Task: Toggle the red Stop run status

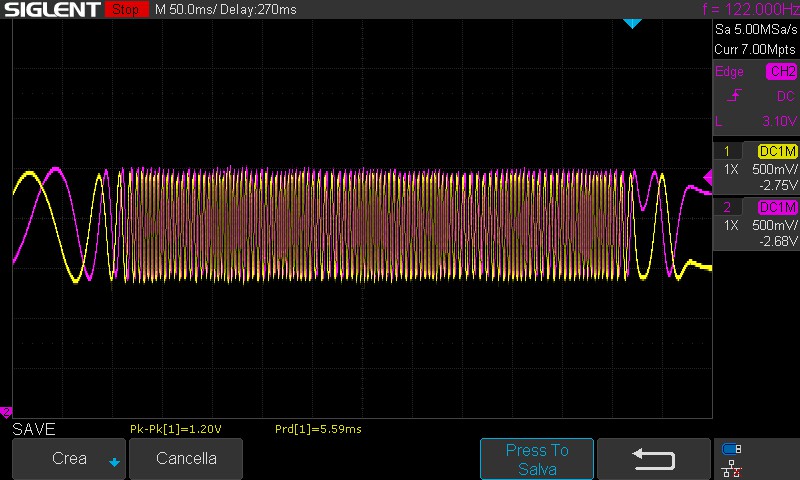Action: tap(125, 10)
